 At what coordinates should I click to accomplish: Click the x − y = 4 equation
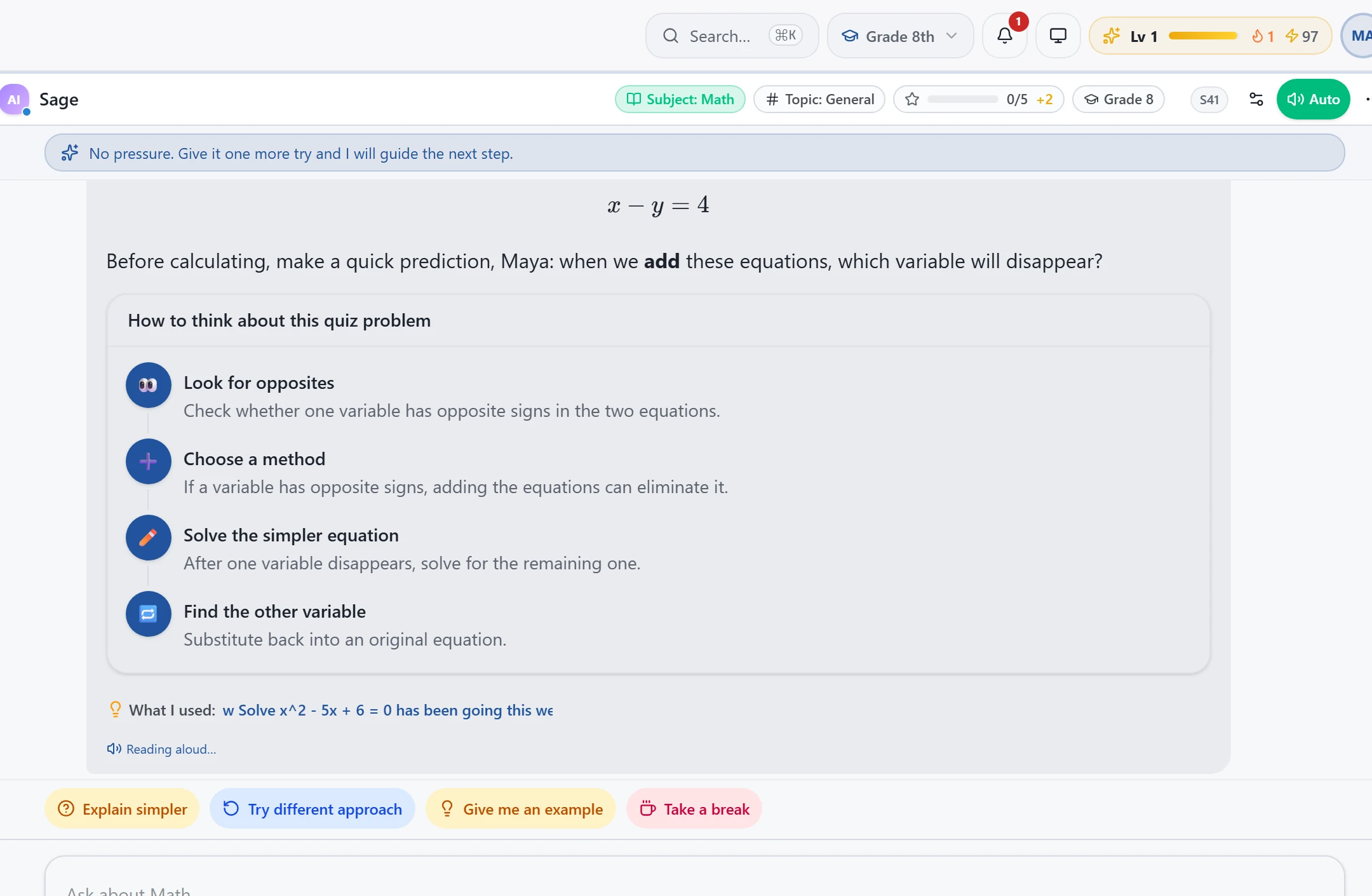point(658,205)
